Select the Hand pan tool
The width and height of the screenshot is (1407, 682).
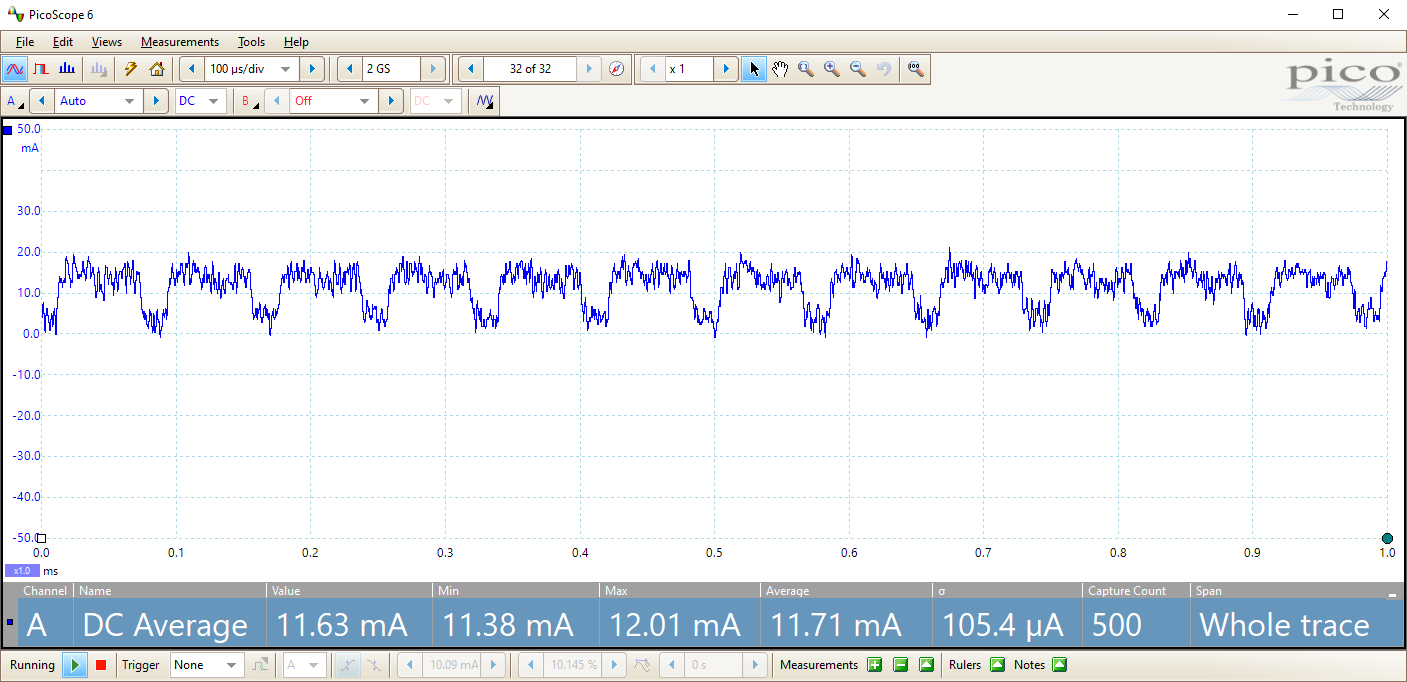click(780, 69)
